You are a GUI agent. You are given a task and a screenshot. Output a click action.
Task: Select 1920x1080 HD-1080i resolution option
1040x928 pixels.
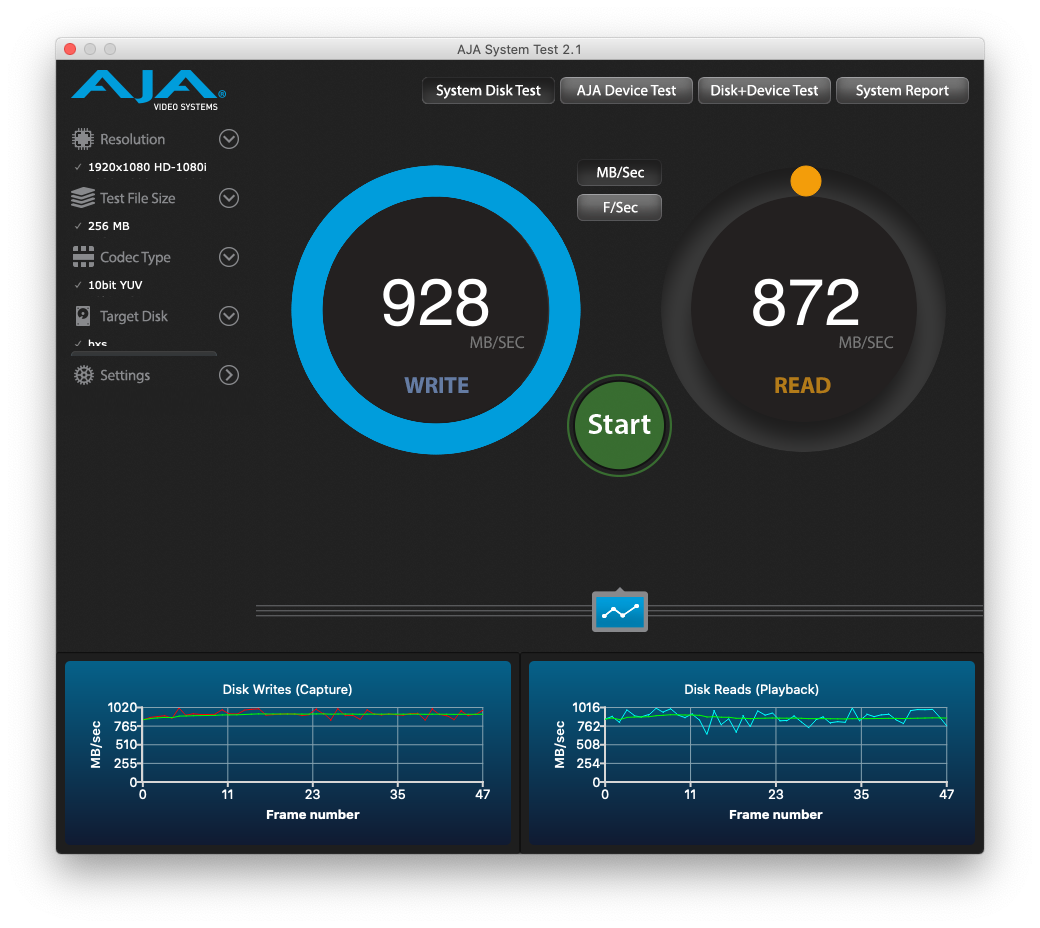point(147,167)
